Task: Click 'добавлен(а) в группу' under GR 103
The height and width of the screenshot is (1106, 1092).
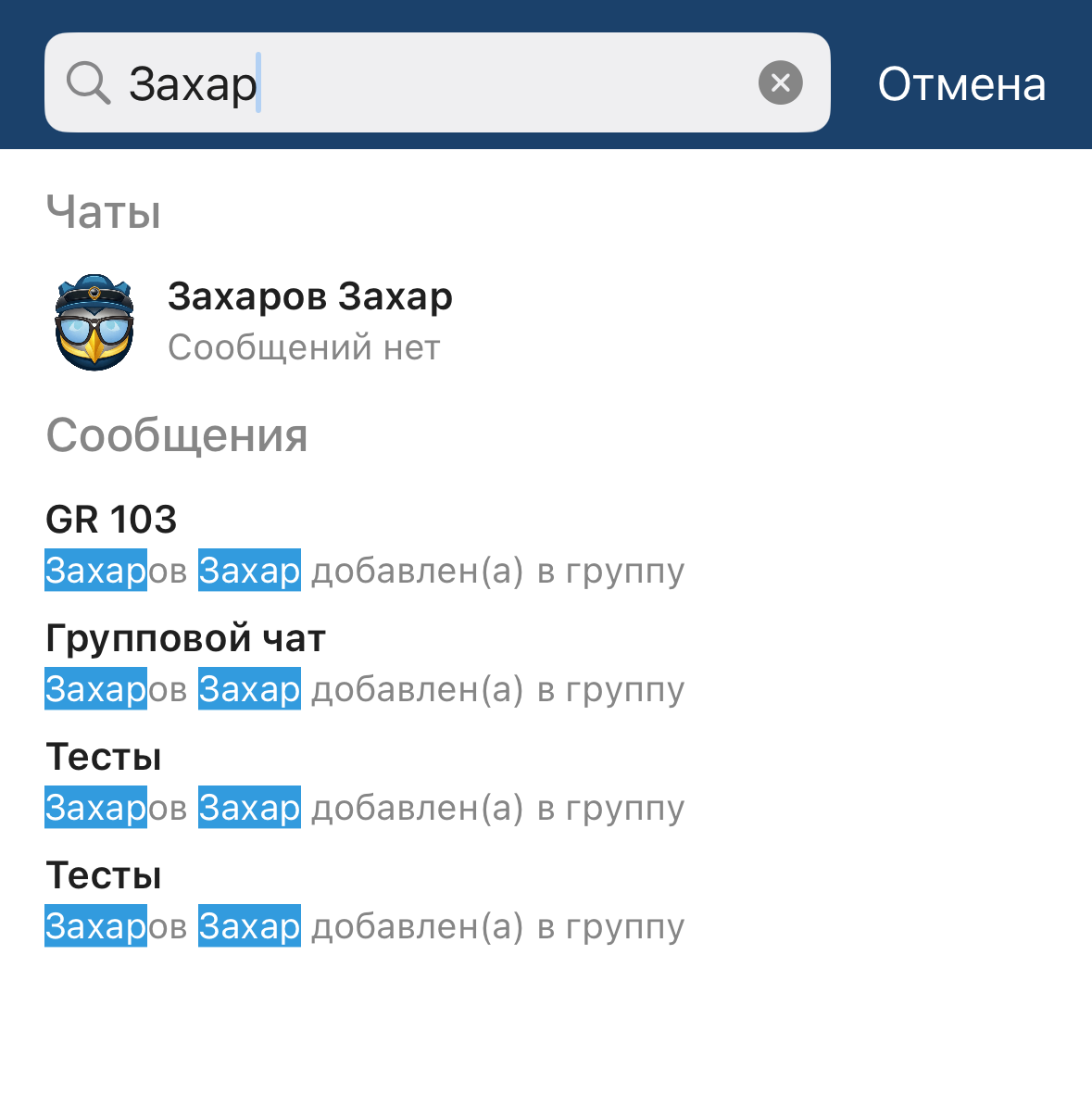Action: tap(497, 571)
